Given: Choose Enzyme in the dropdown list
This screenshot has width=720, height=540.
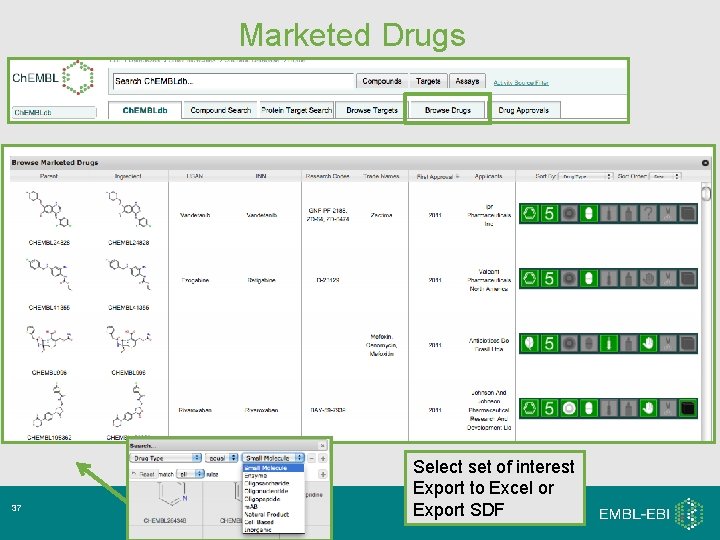Looking at the screenshot, I should (273, 476).
